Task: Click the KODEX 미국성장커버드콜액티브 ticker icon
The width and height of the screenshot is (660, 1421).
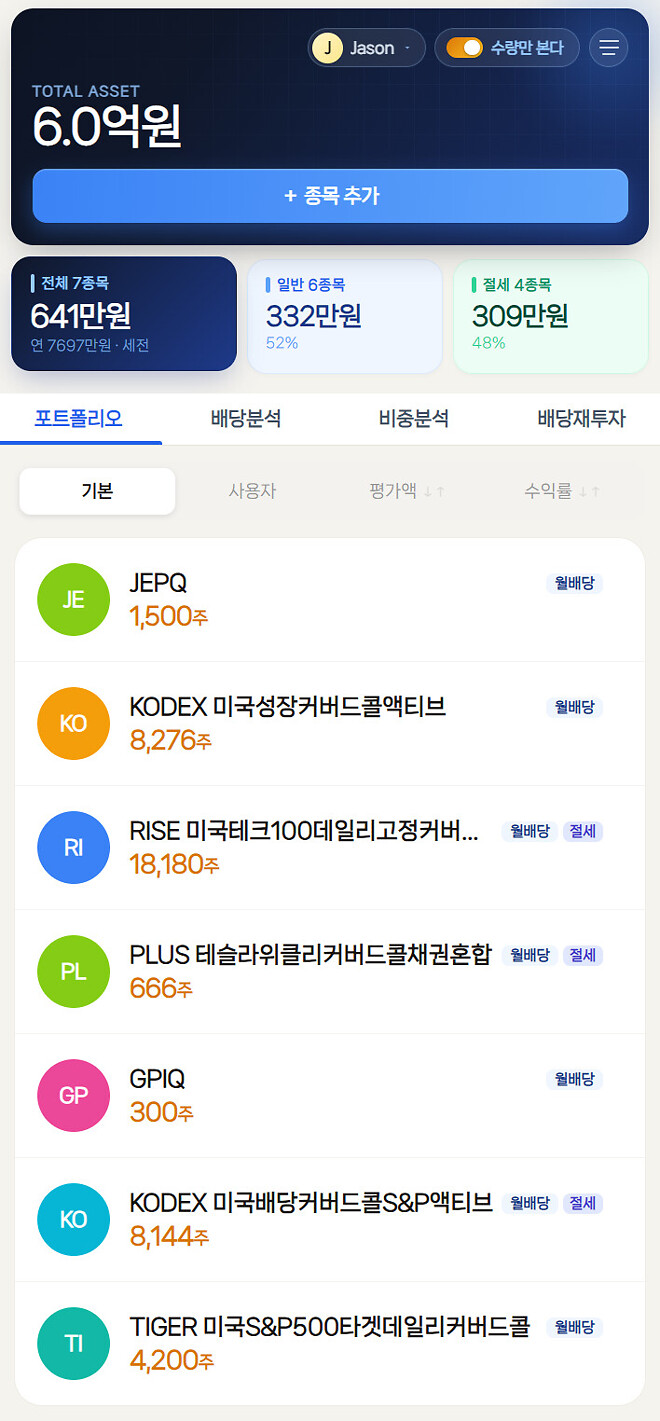Action: pos(72,723)
